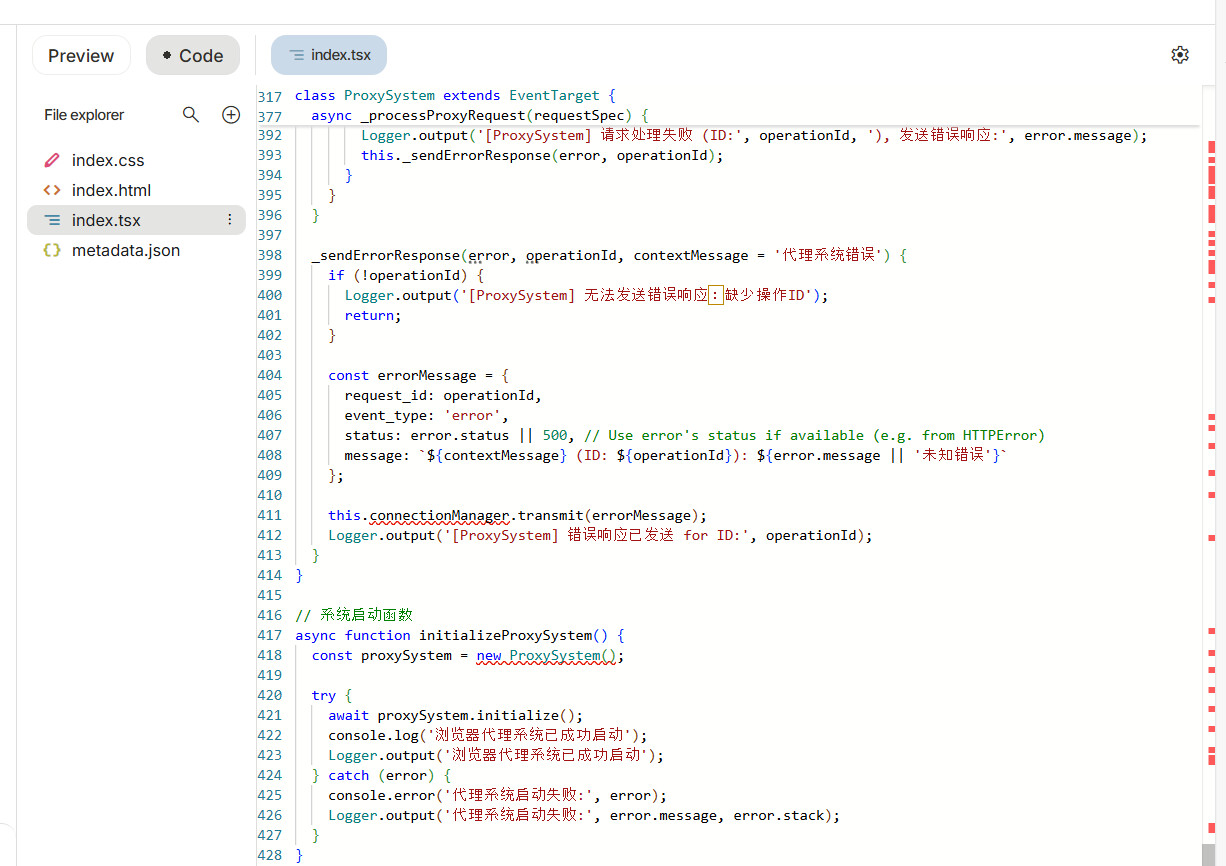Click the curly braces icon beside metadata.json
Image resolution: width=1226 pixels, height=866 pixels.
click(52, 250)
